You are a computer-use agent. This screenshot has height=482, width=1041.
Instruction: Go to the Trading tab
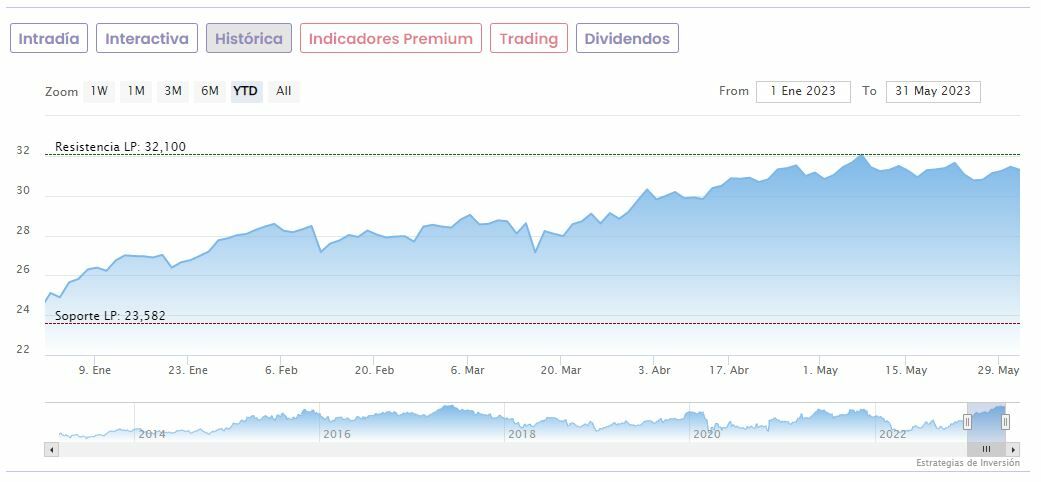tap(528, 39)
